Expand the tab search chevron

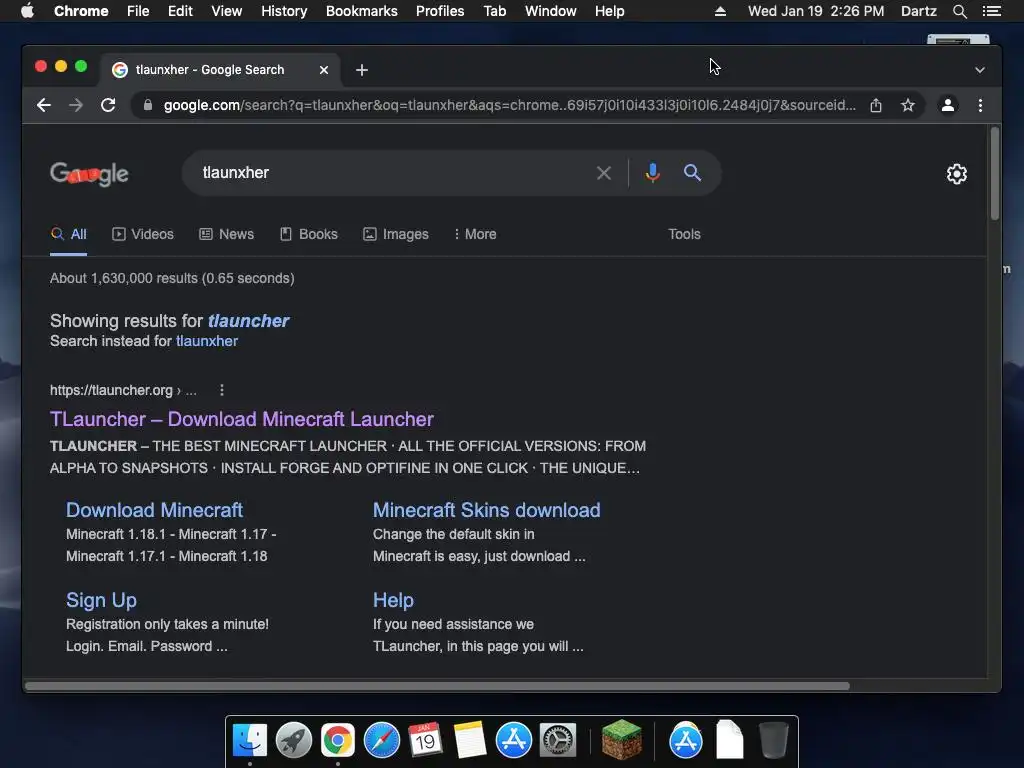point(980,70)
